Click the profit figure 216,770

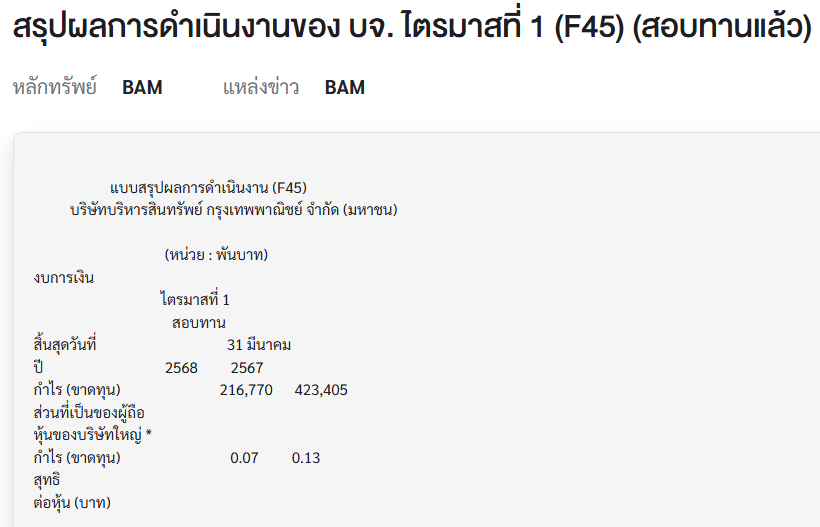coord(246,390)
